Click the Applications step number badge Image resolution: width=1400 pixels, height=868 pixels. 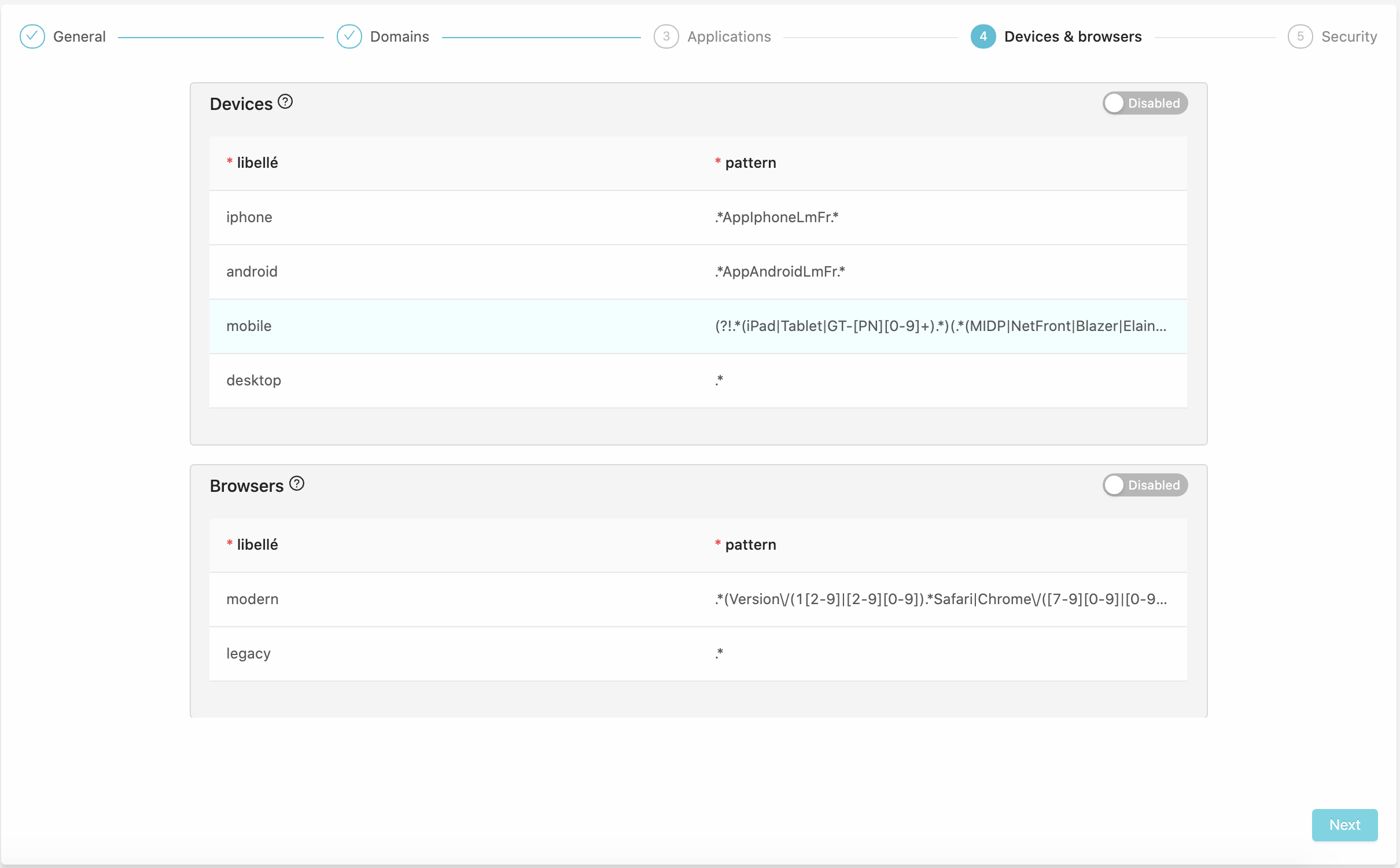[665, 36]
